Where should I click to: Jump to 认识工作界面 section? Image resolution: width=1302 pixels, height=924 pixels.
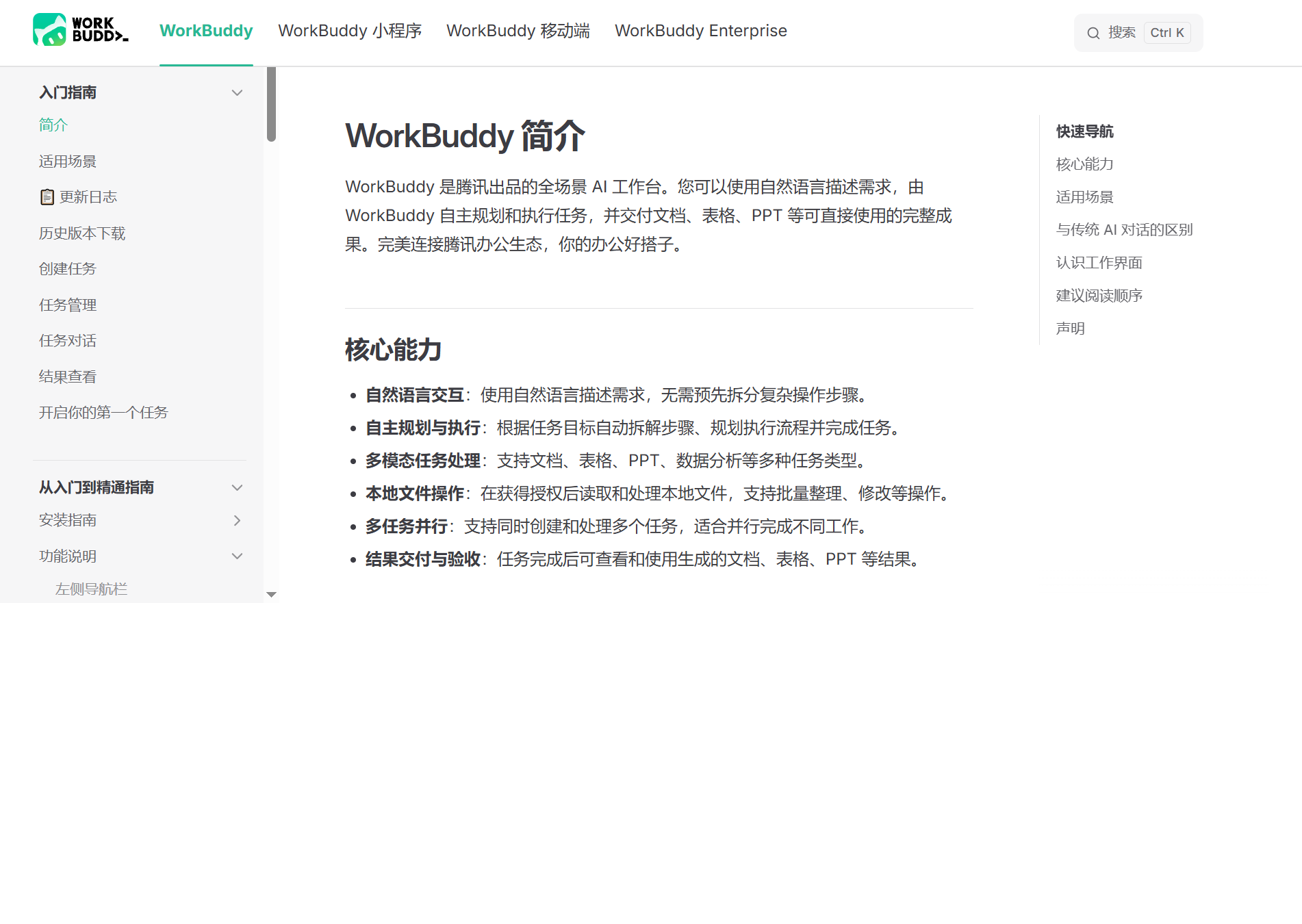tap(1099, 263)
